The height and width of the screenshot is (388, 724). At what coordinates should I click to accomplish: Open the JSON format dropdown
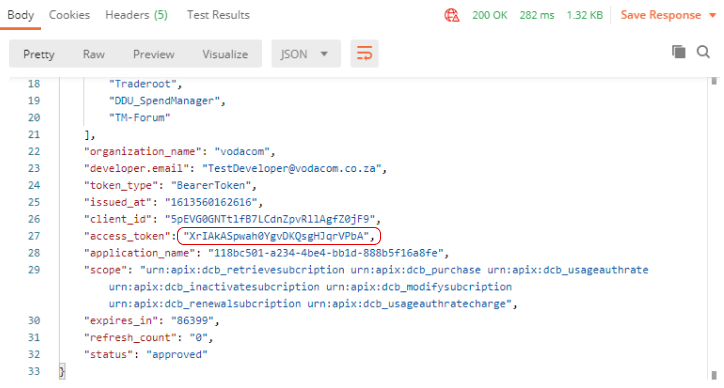click(306, 54)
